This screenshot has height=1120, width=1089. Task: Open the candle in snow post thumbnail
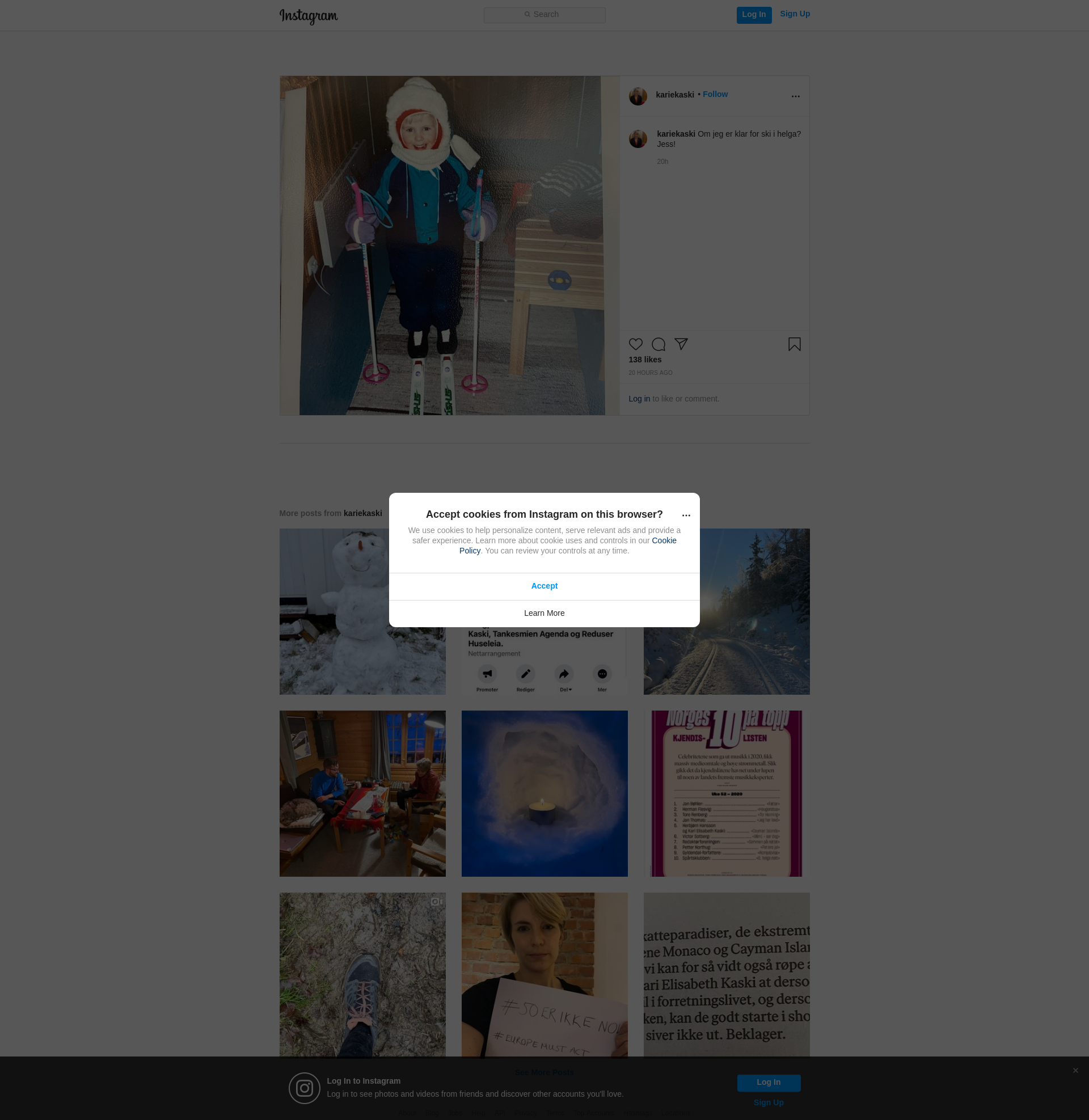[544, 793]
